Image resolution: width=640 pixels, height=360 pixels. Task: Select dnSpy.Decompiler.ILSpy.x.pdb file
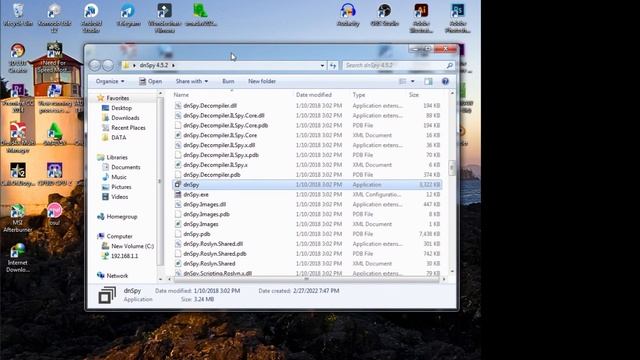pyautogui.click(x=221, y=155)
